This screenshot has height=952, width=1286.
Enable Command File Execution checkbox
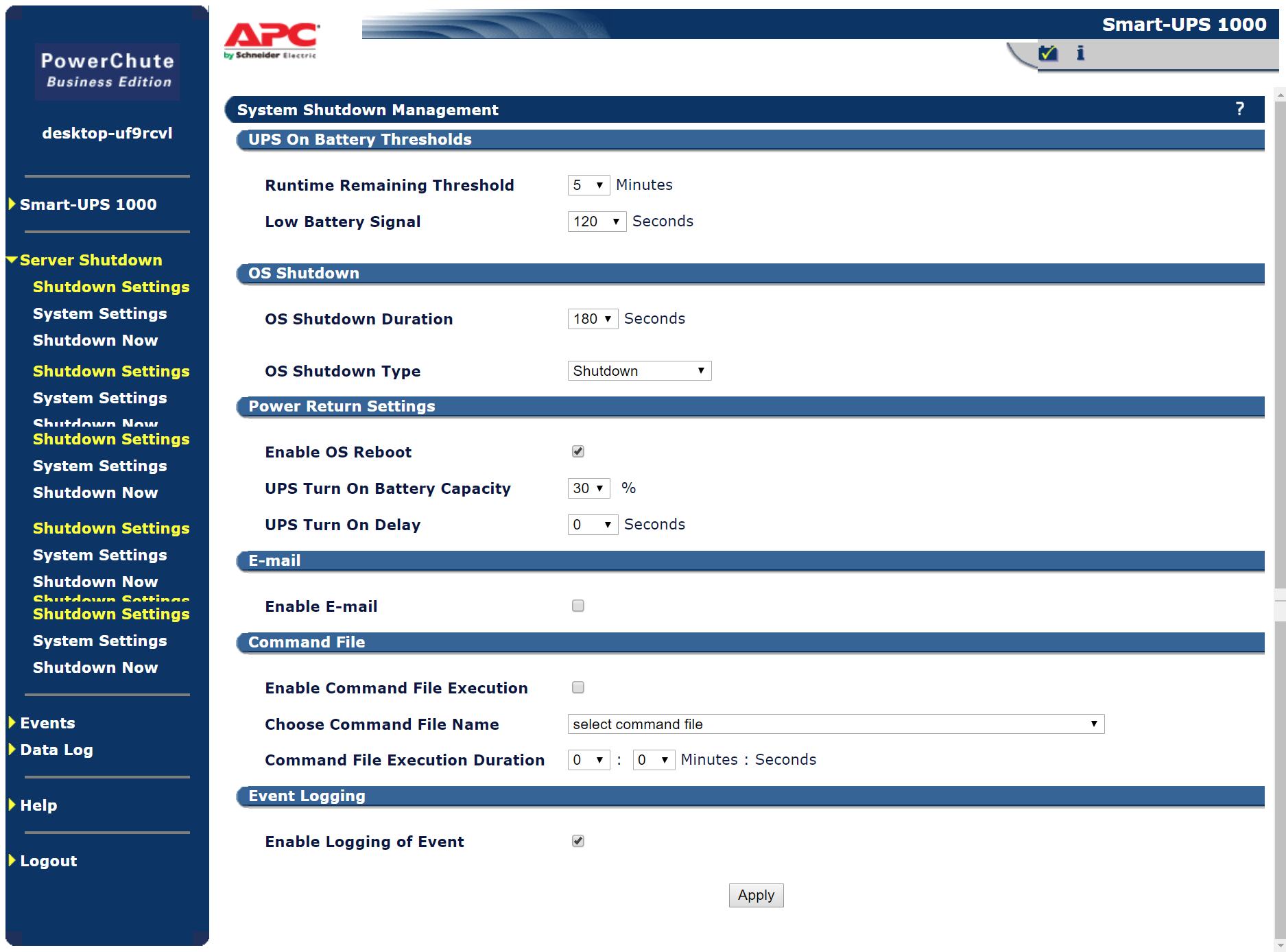click(578, 687)
